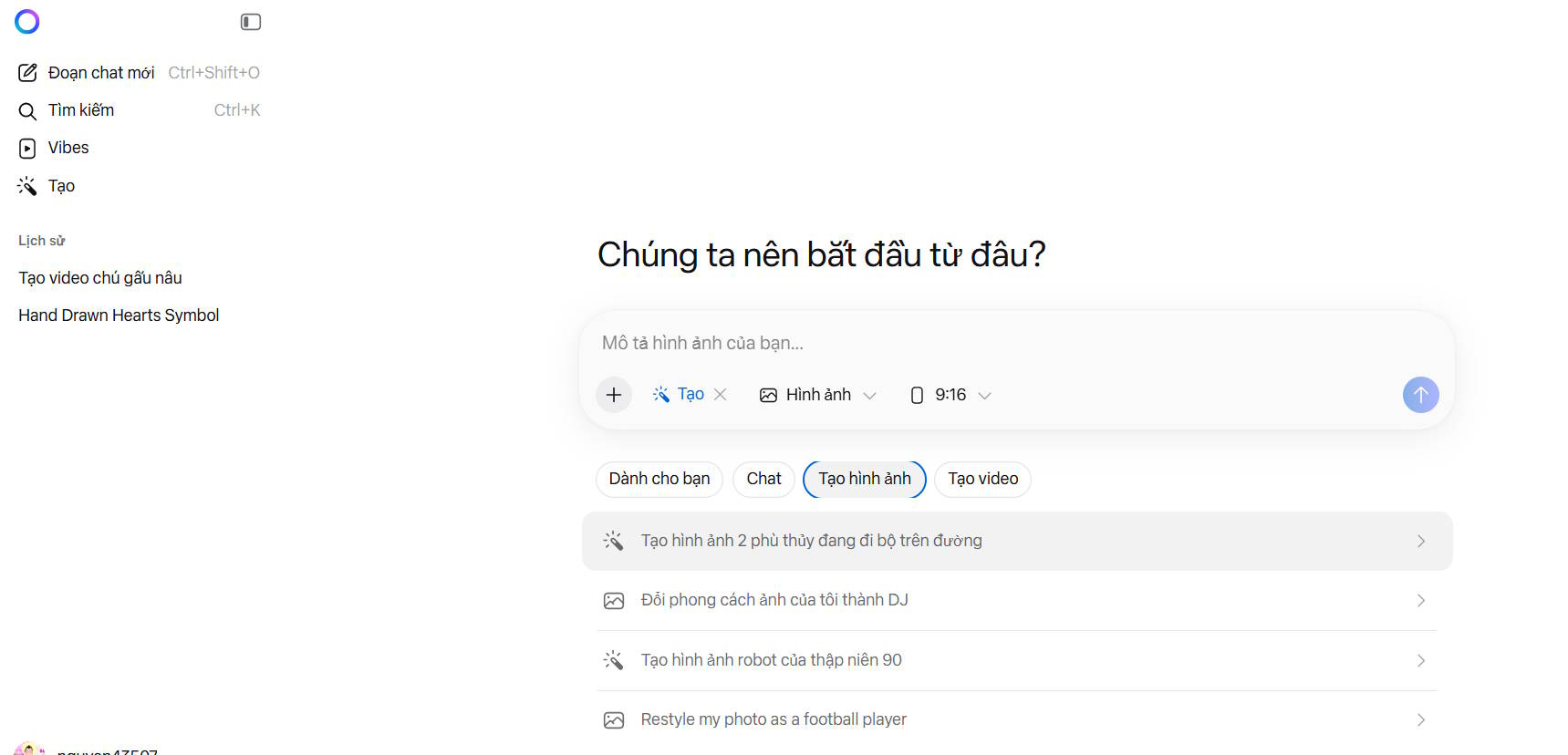The width and height of the screenshot is (1568, 755).
Task: Choose suggestion Restyle my photo as football player
Action: 1017,720
